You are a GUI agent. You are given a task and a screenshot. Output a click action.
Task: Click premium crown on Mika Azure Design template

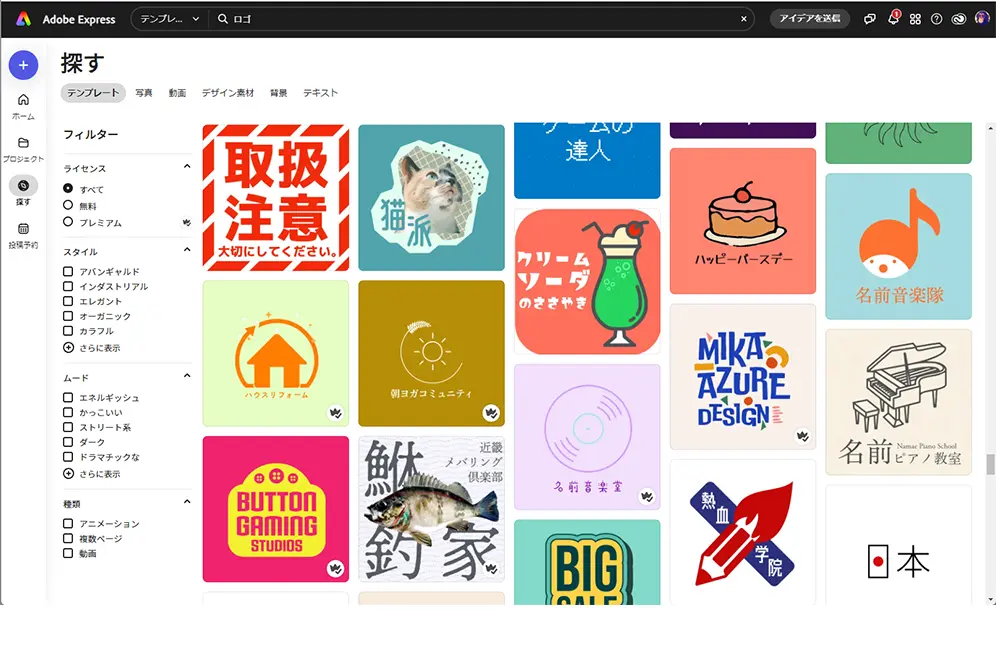(802, 436)
